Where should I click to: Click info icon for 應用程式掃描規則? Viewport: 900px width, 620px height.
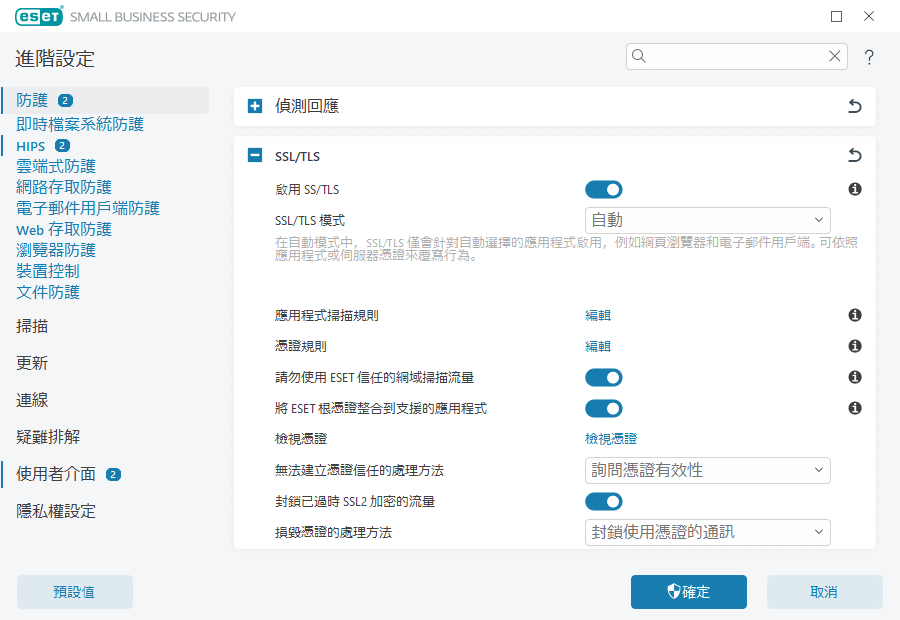click(x=855, y=315)
